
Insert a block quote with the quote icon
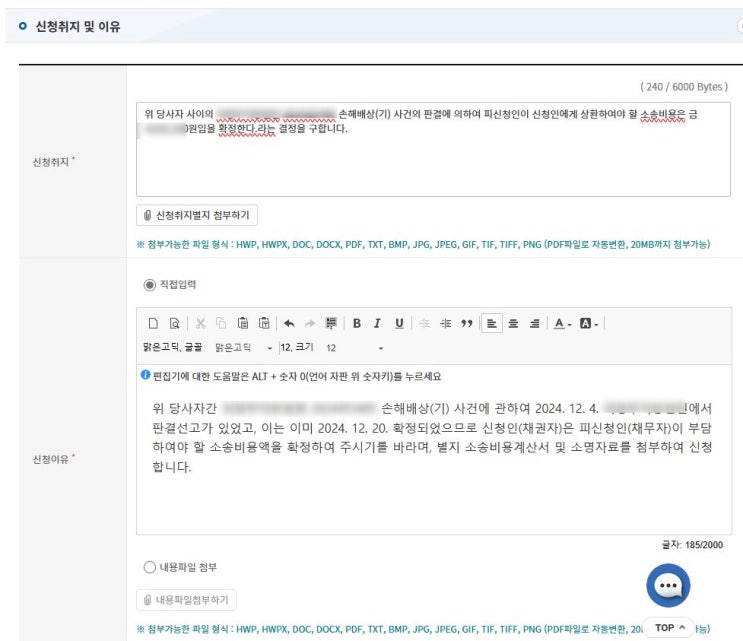(x=467, y=323)
